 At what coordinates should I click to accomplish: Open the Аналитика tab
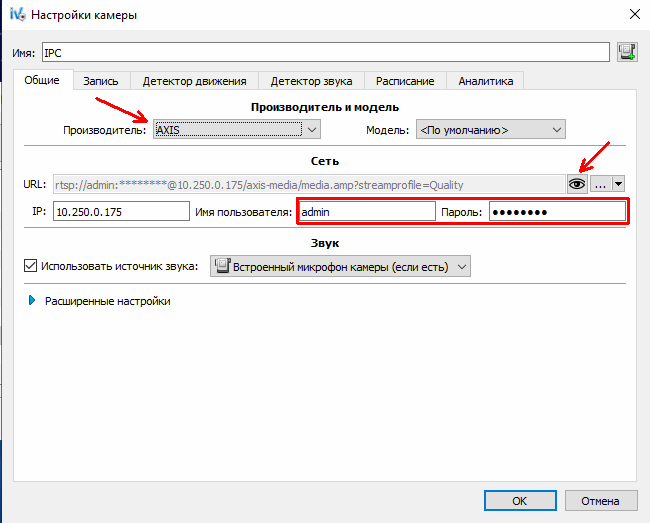pyautogui.click(x=485, y=81)
